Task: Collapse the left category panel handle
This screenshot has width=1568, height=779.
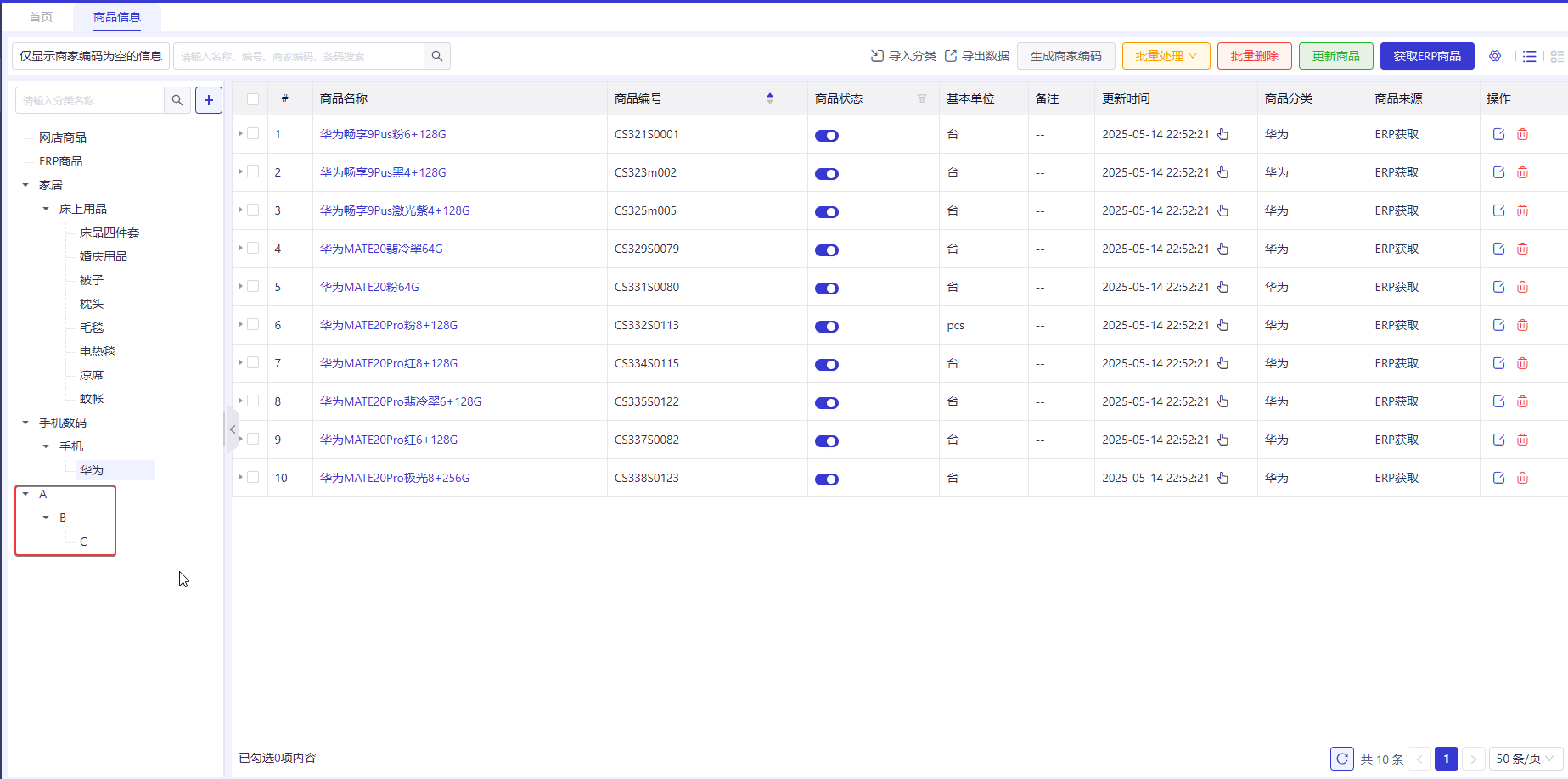Action: pos(232,429)
